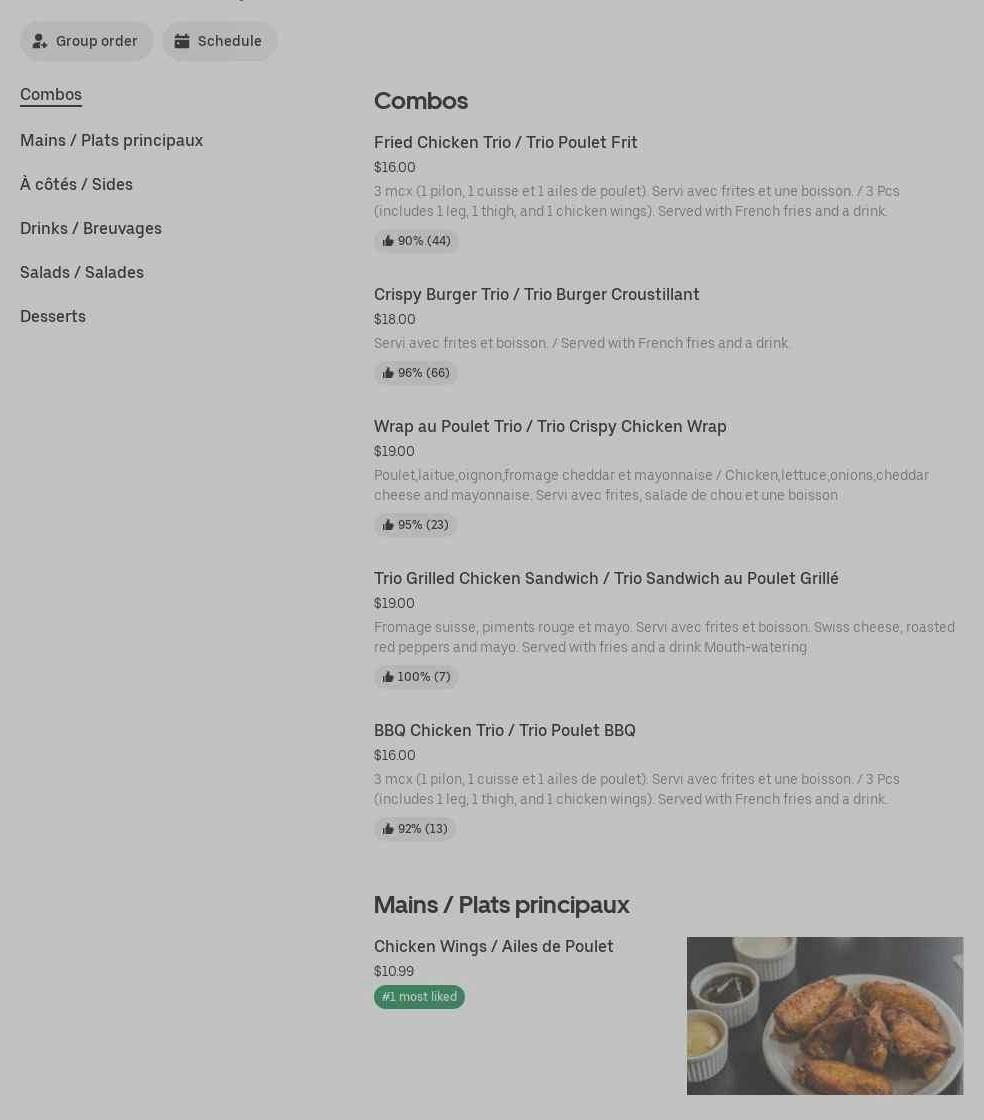The image size is (984, 1120).
Task: Click thumbs-up icon on Grilled Chicken Sandwich rating
Action: (x=388, y=677)
